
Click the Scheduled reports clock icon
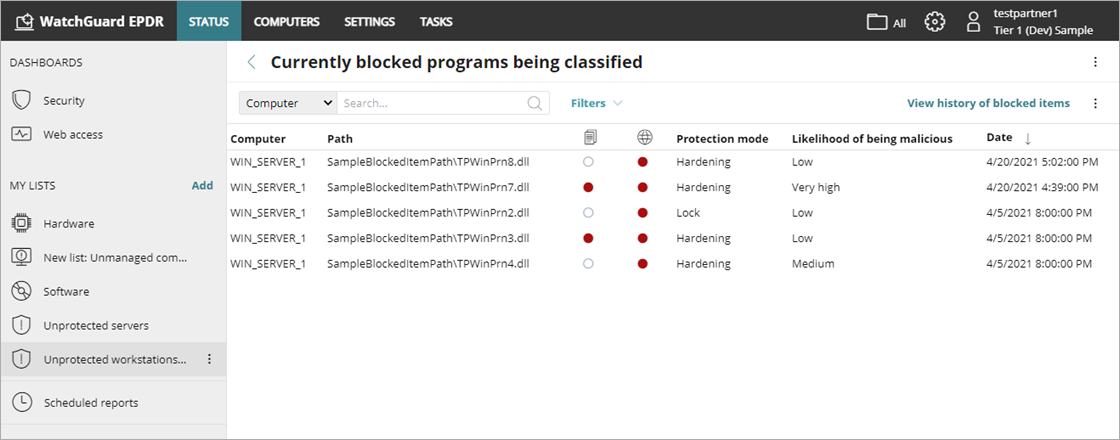21,403
